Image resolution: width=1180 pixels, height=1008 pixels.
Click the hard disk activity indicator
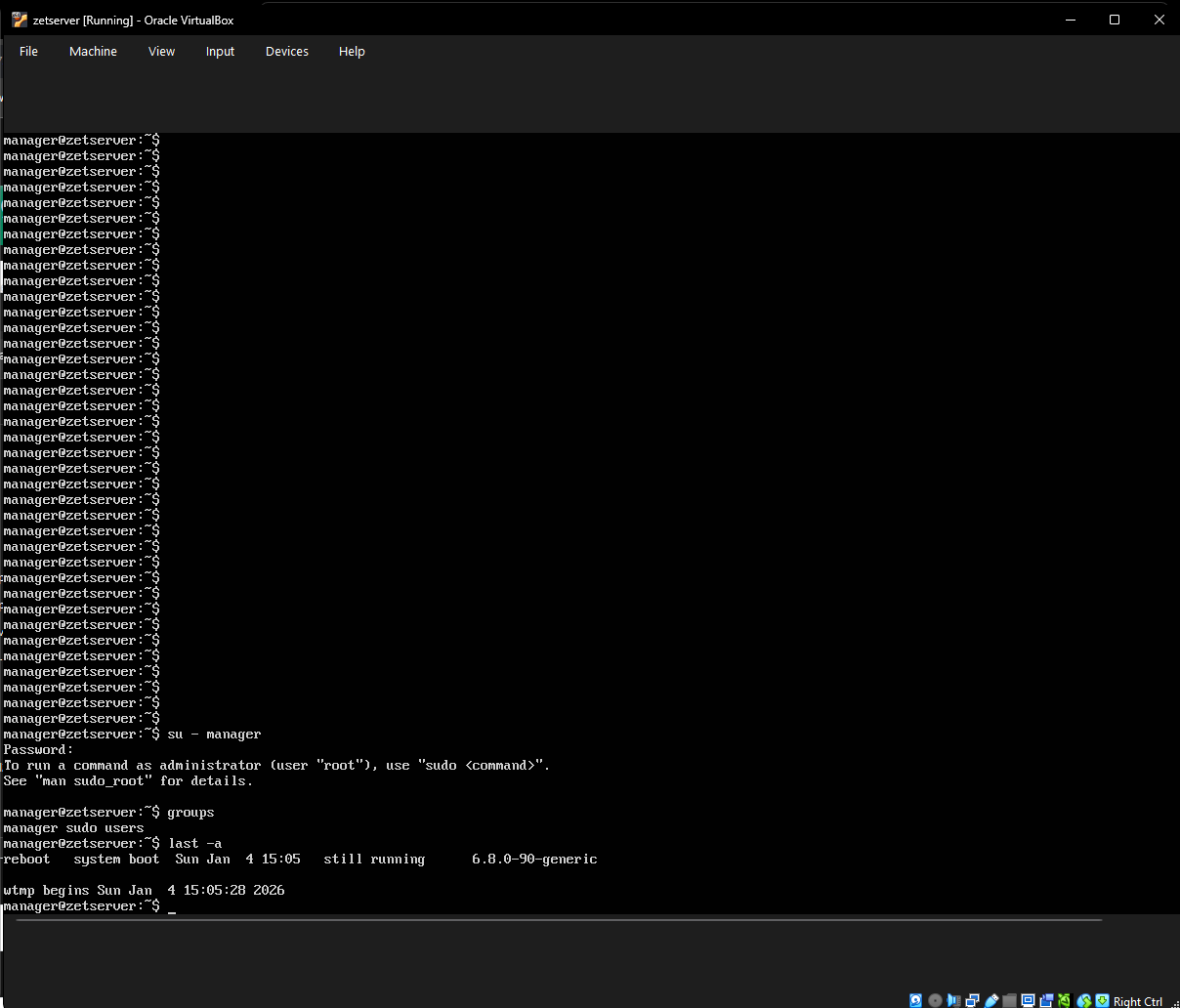click(916, 1000)
